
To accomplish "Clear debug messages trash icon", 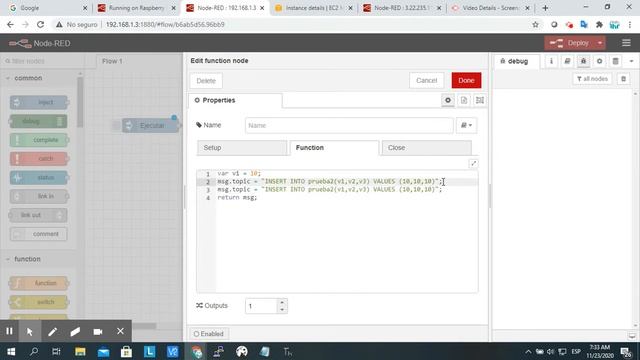I will pos(623,79).
